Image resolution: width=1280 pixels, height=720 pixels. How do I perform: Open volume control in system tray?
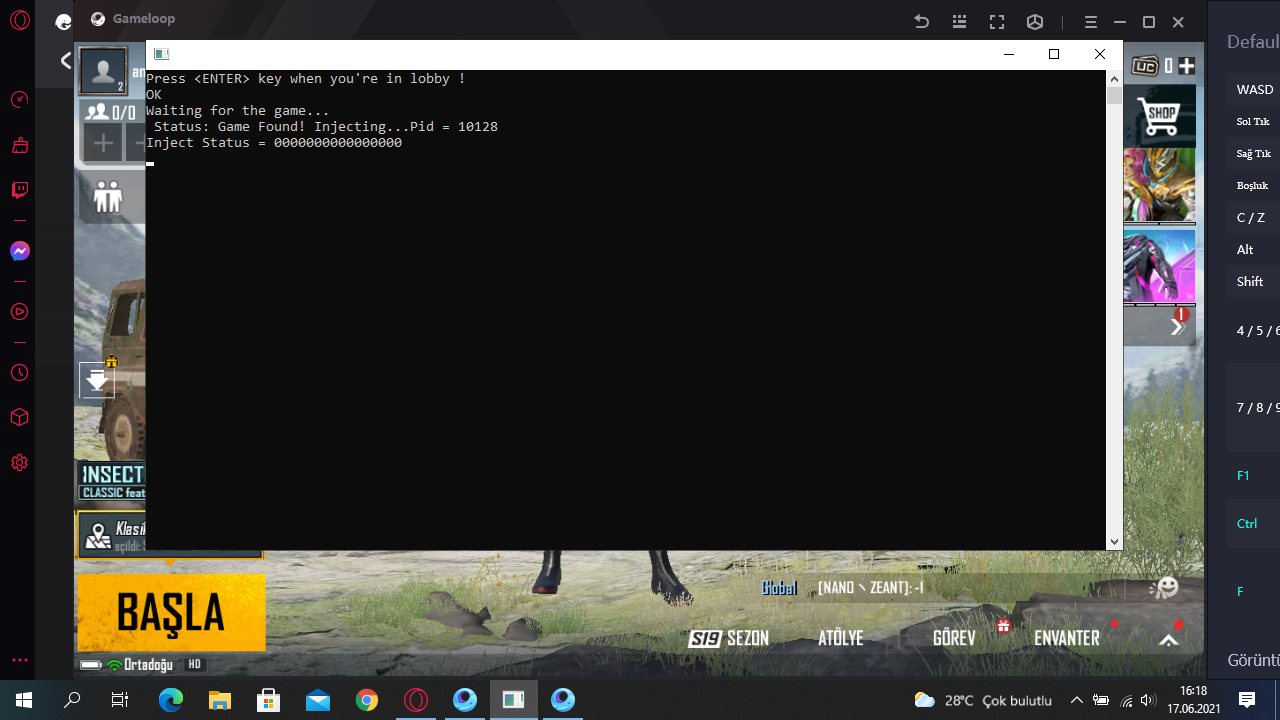click(x=1148, y=700)
